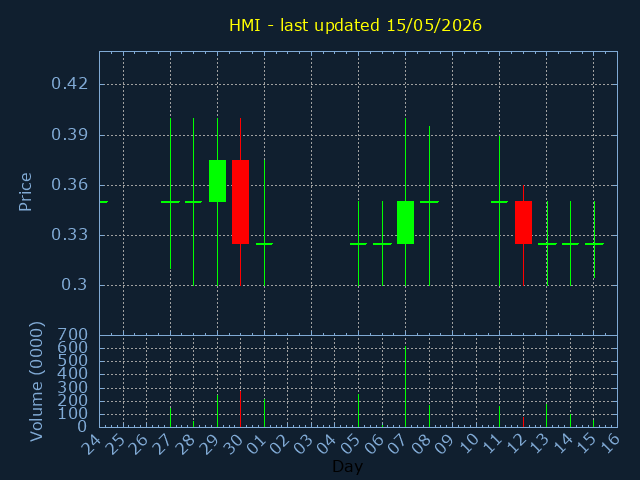Viewport: 640px width, 480px height.
Task: Click the "Day" x-axis label
Action: (x=347, y=466)
